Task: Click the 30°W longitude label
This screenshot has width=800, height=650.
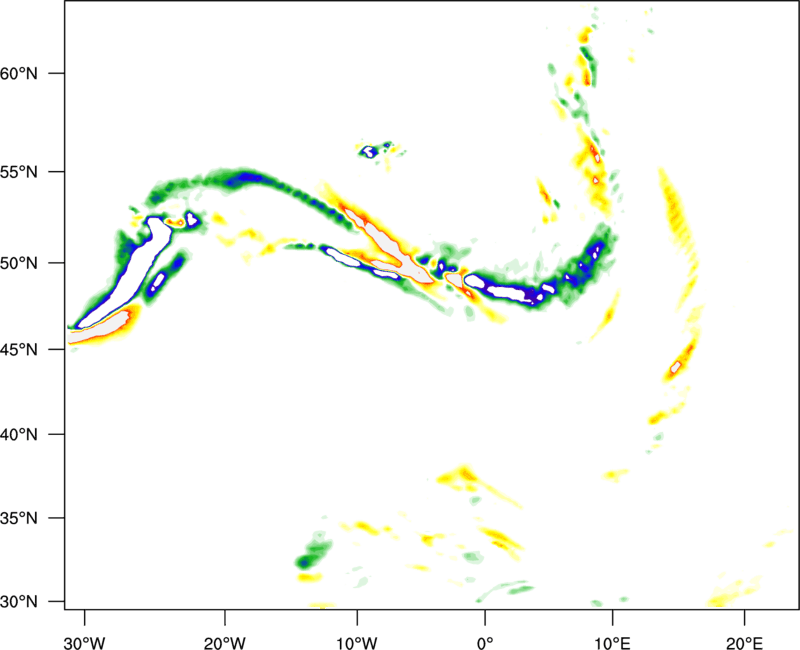Action: (x=85, y=643)
